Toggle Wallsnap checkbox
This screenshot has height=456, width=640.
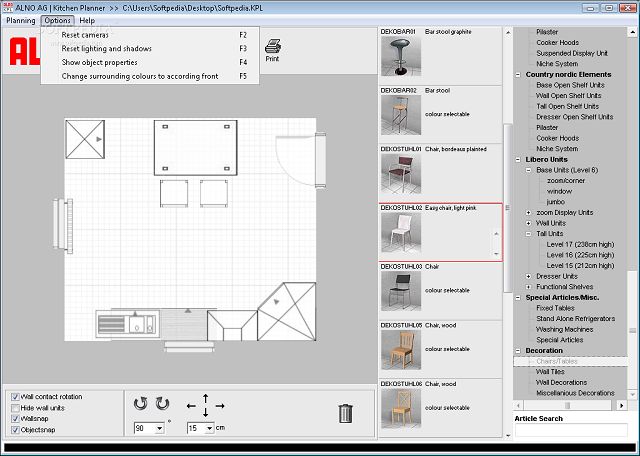click(15, 419)
